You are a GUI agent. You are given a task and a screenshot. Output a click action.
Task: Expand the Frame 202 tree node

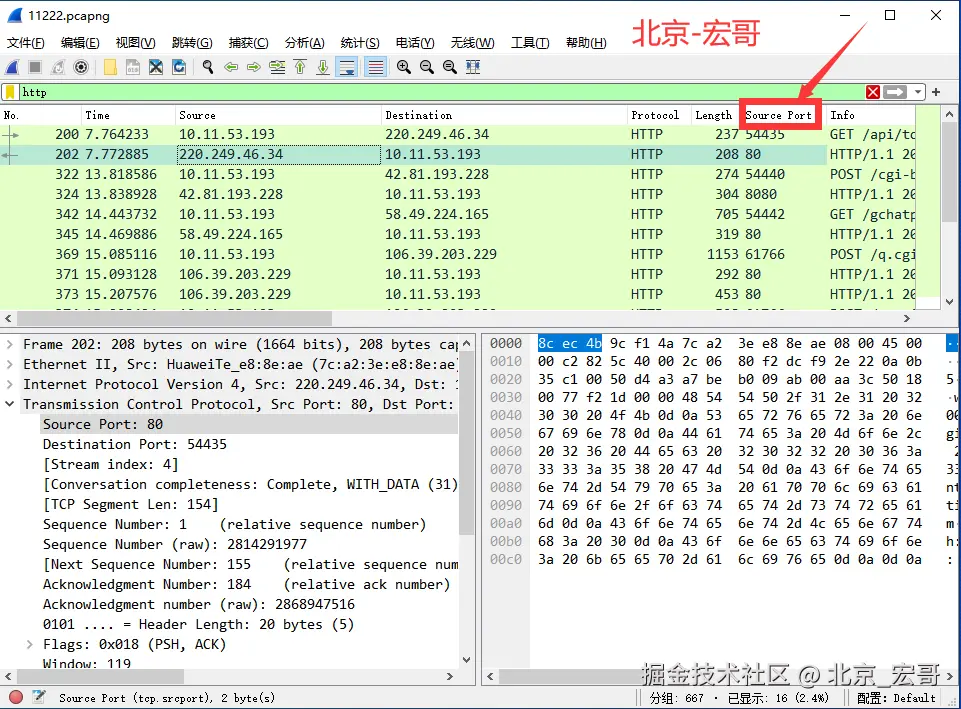pos(10,344)
